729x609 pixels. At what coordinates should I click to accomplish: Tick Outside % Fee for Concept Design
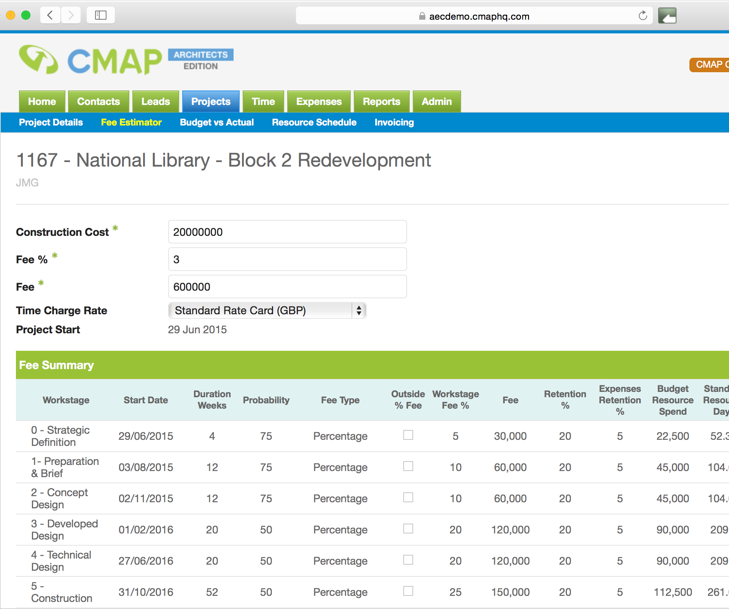pos(408,497)
